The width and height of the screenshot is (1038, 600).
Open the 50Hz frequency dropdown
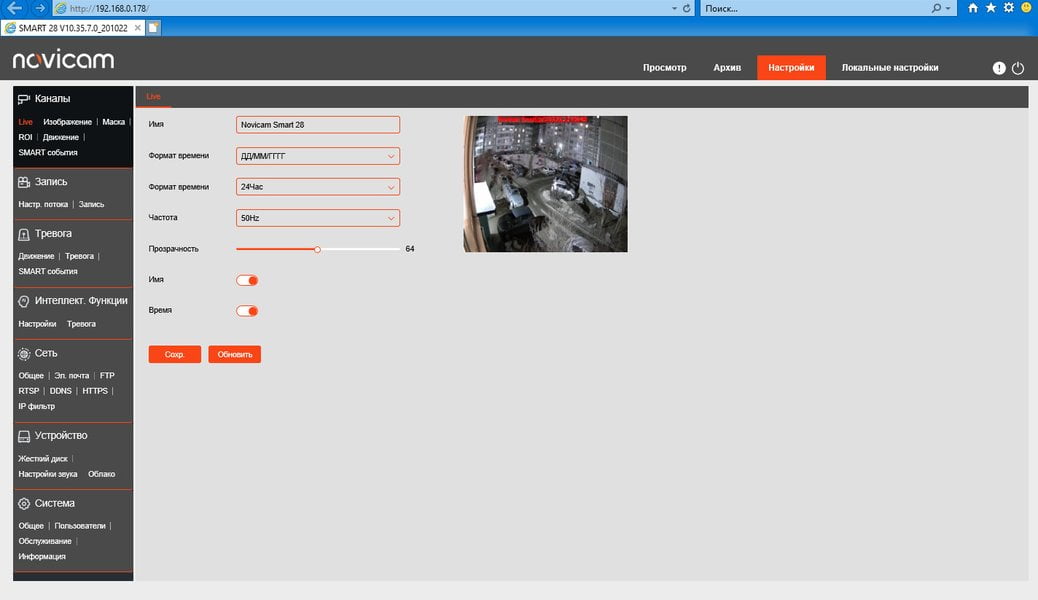(x=318, y=218)
